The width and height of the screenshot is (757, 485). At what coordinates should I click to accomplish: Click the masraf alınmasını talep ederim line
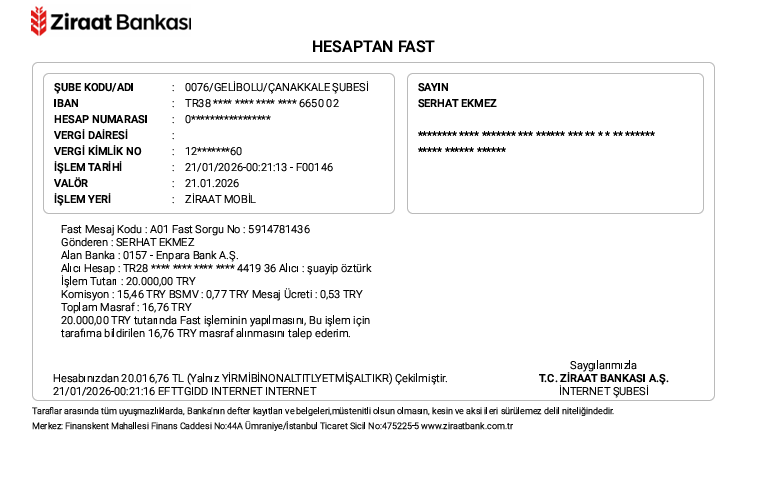click(x=206, y=333)
